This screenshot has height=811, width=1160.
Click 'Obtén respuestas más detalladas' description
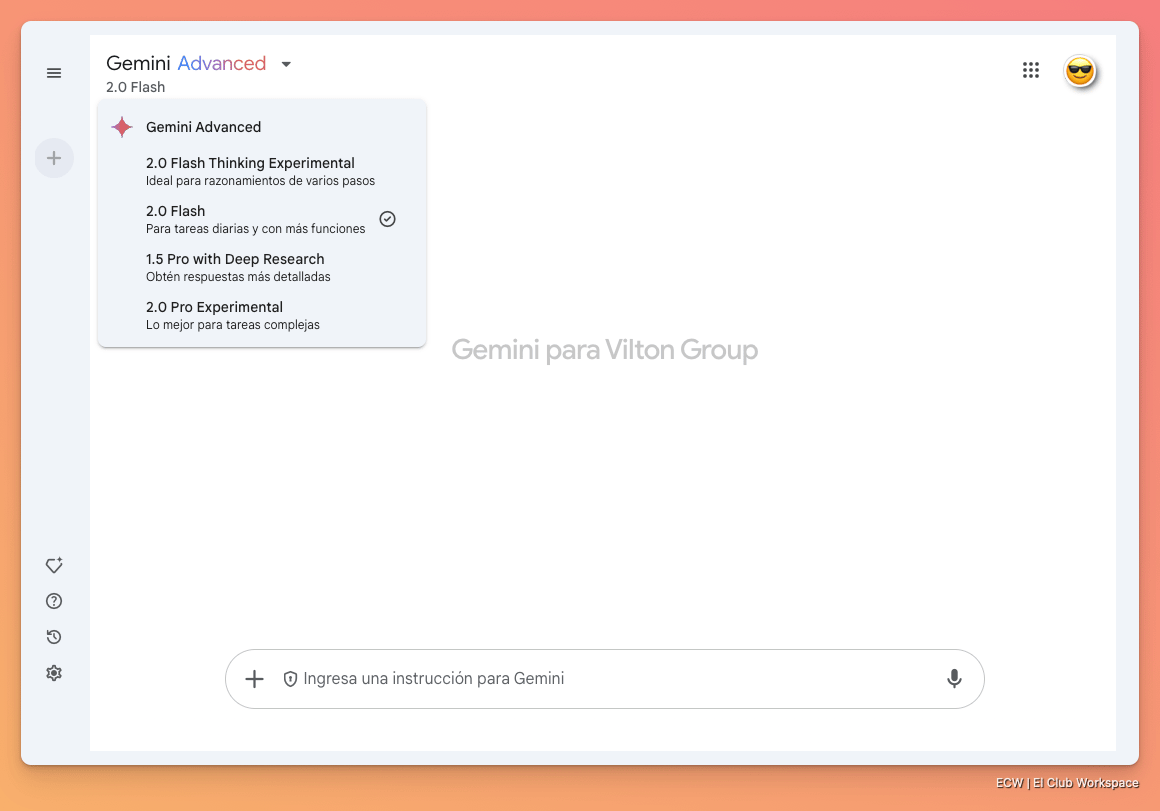click(238, 277)
